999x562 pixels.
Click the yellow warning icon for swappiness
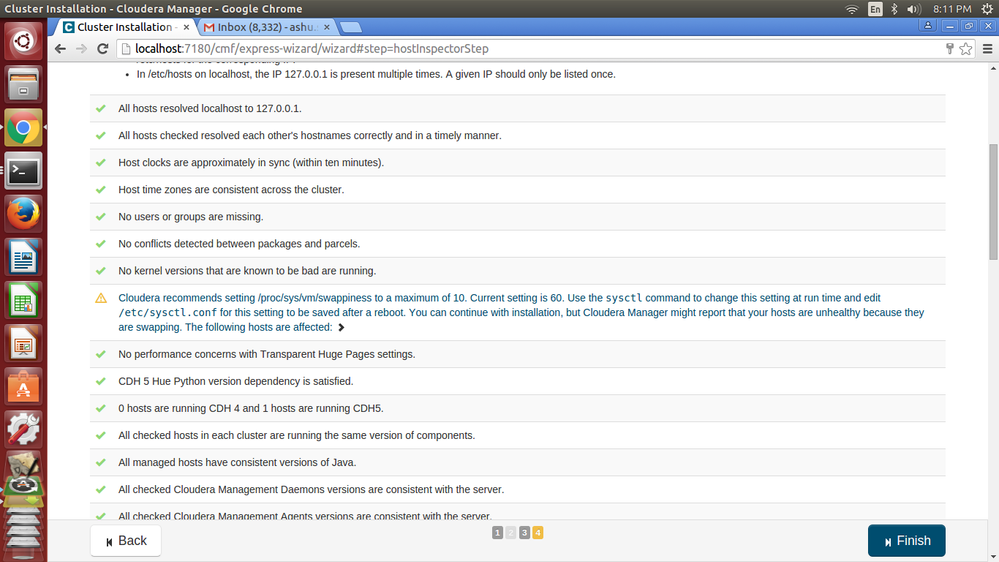(101, 298)
